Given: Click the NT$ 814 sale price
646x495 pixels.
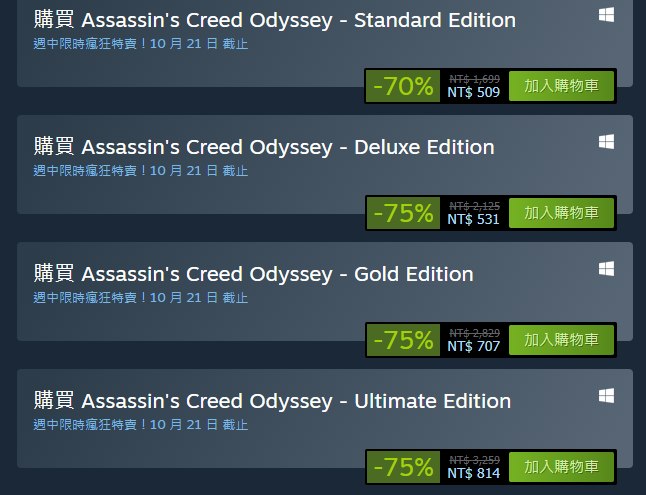Looking at the screenshot, I should pos(473,474).
